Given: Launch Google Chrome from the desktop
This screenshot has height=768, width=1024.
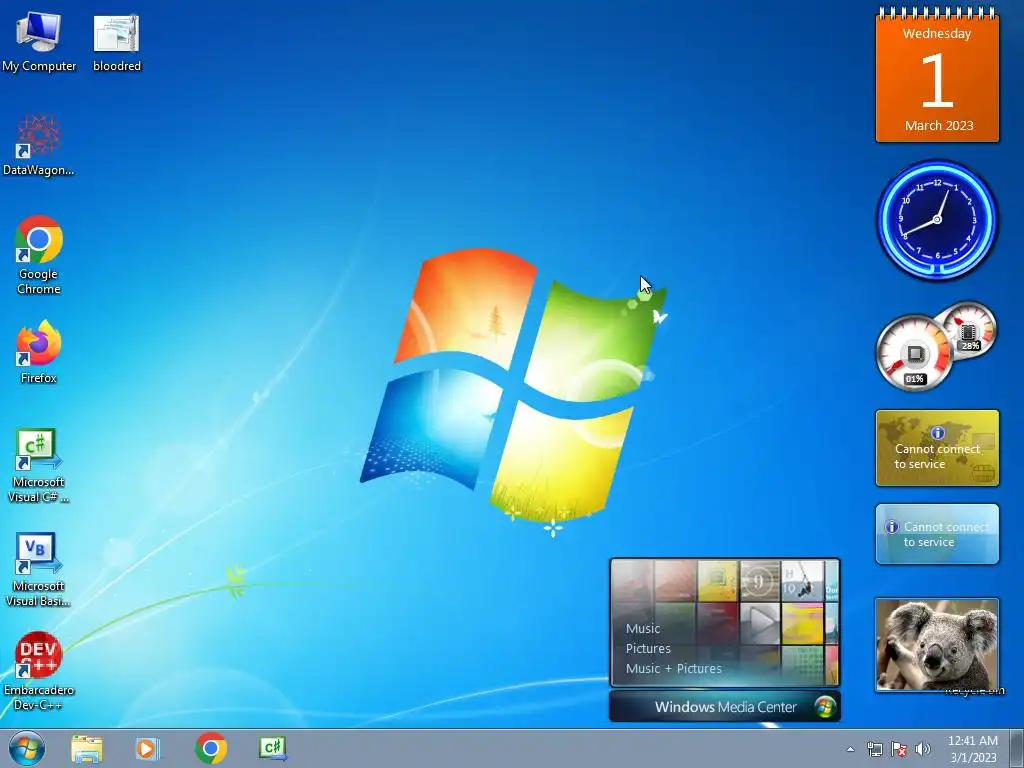Looking at the screenshot, I should (x=39, y=255).
